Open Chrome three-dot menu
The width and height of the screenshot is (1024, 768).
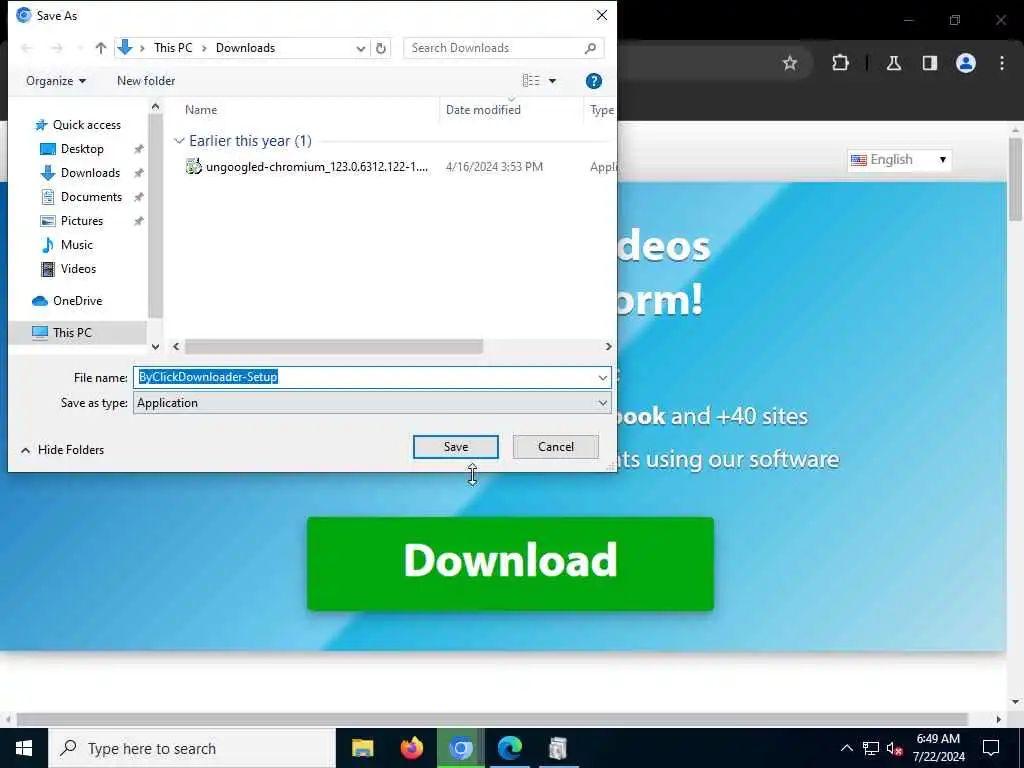[x=1002, y=63]
